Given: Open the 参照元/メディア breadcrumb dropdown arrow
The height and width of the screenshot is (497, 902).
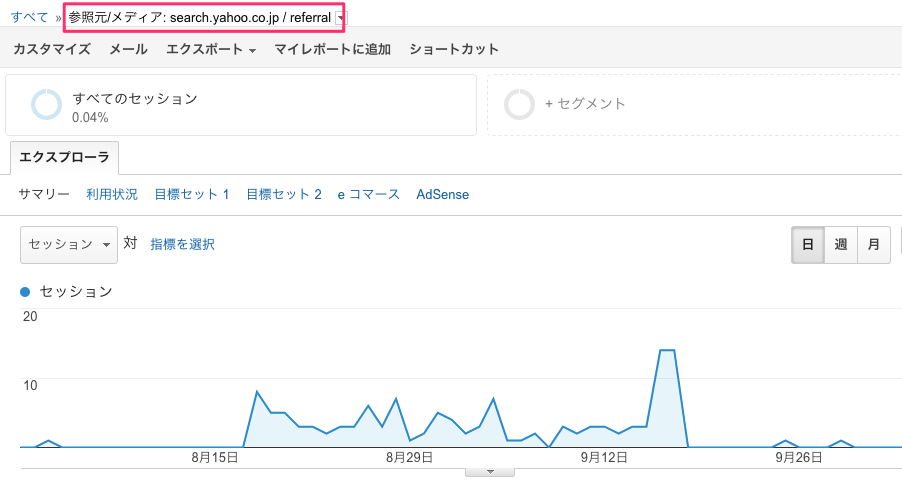Looking at the screenshot, I should tap(340, 18).
